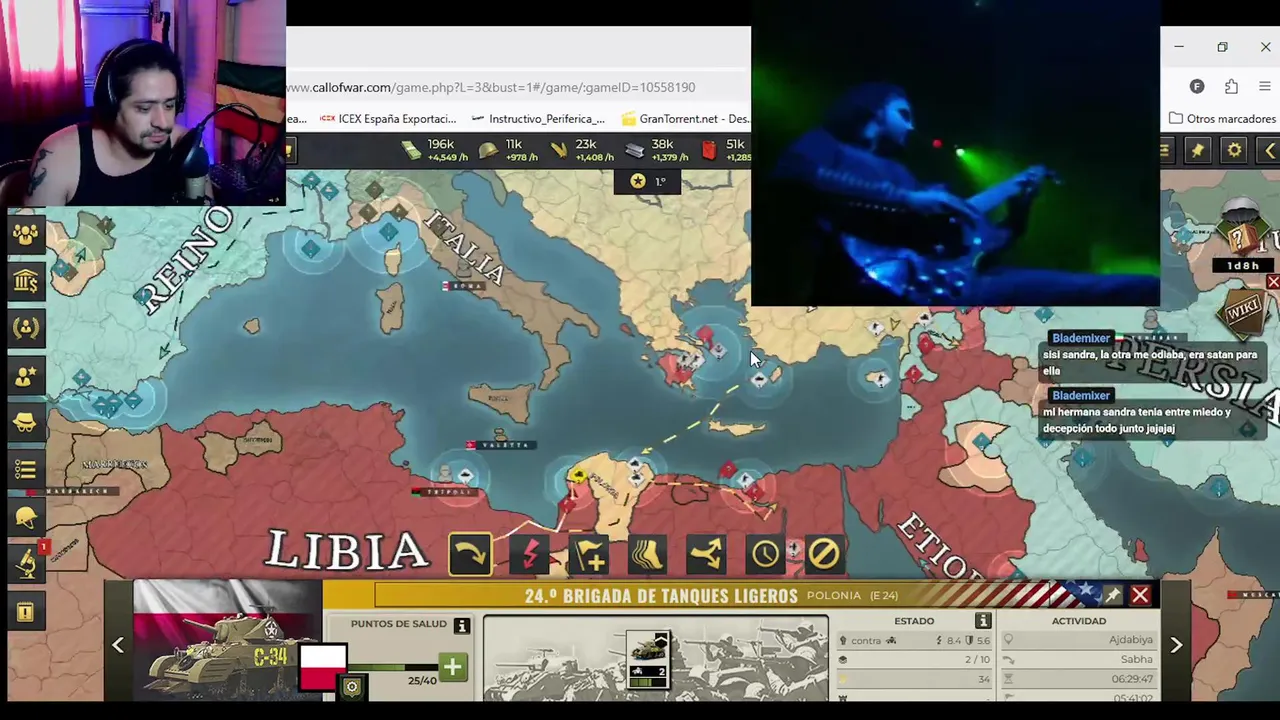
Task: Select the add waypoint flag command
Action: [589, 553]
